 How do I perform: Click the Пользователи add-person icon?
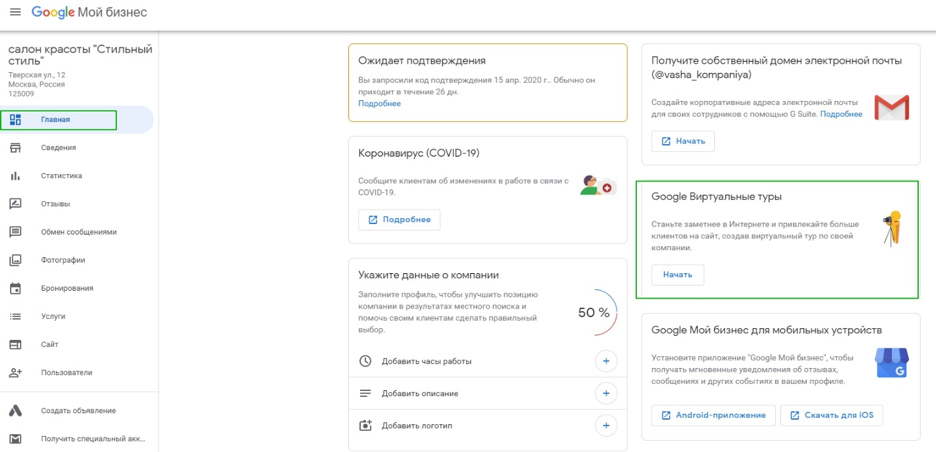pos(15,373)
